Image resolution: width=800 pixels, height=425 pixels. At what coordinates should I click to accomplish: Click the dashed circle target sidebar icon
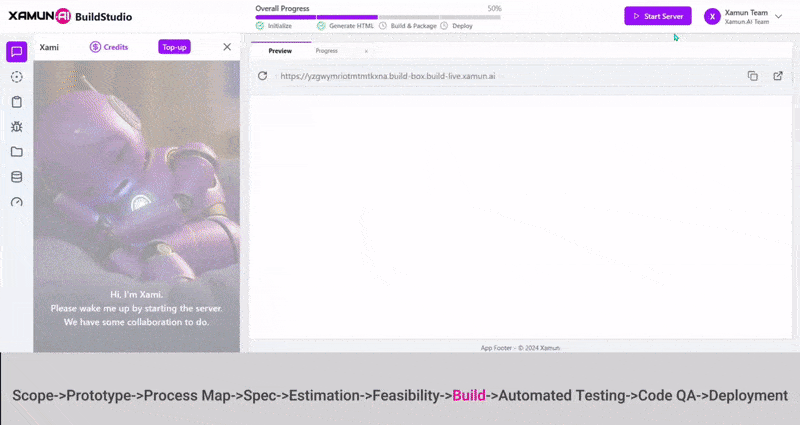pyautogui.click(x=16, y=77)
